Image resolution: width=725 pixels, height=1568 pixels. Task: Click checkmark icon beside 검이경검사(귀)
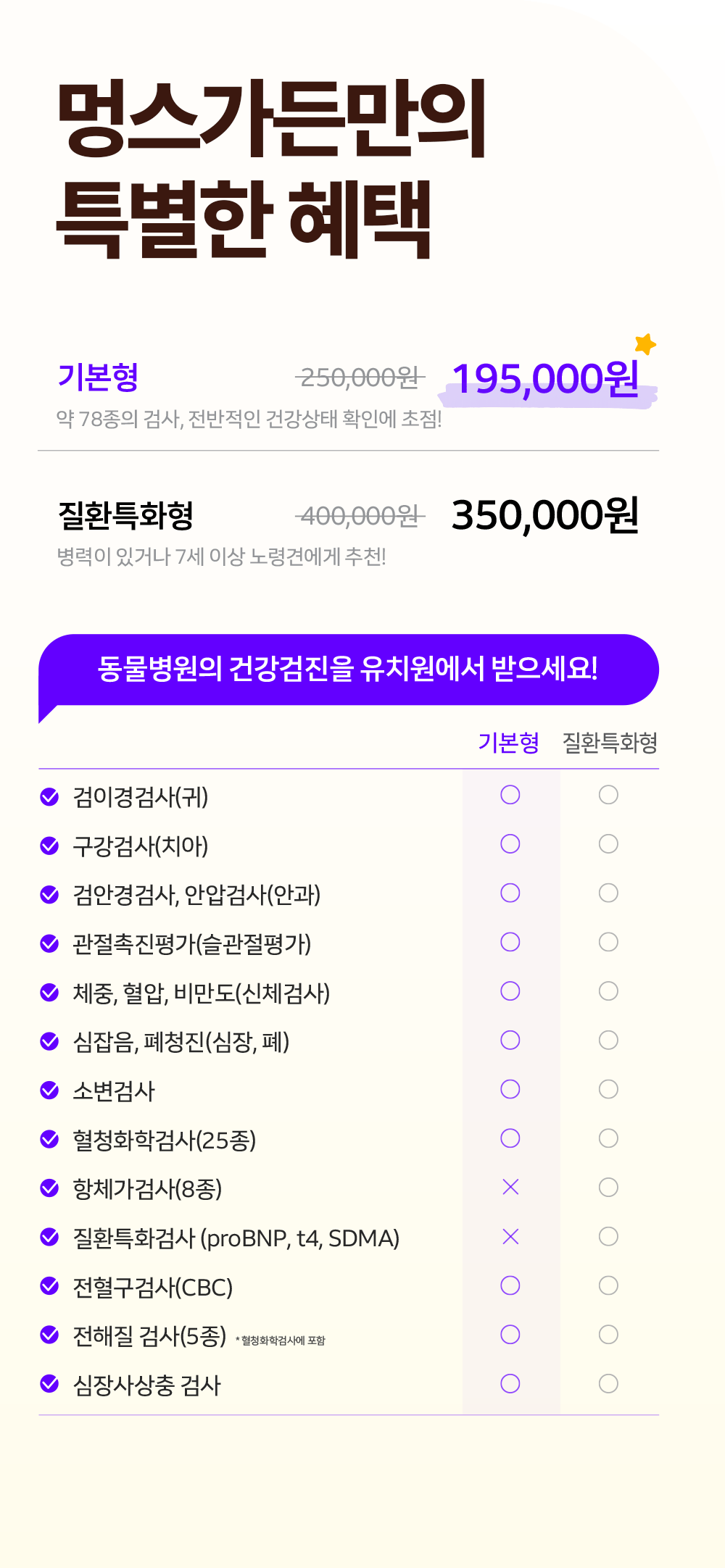tap(49, 796)
